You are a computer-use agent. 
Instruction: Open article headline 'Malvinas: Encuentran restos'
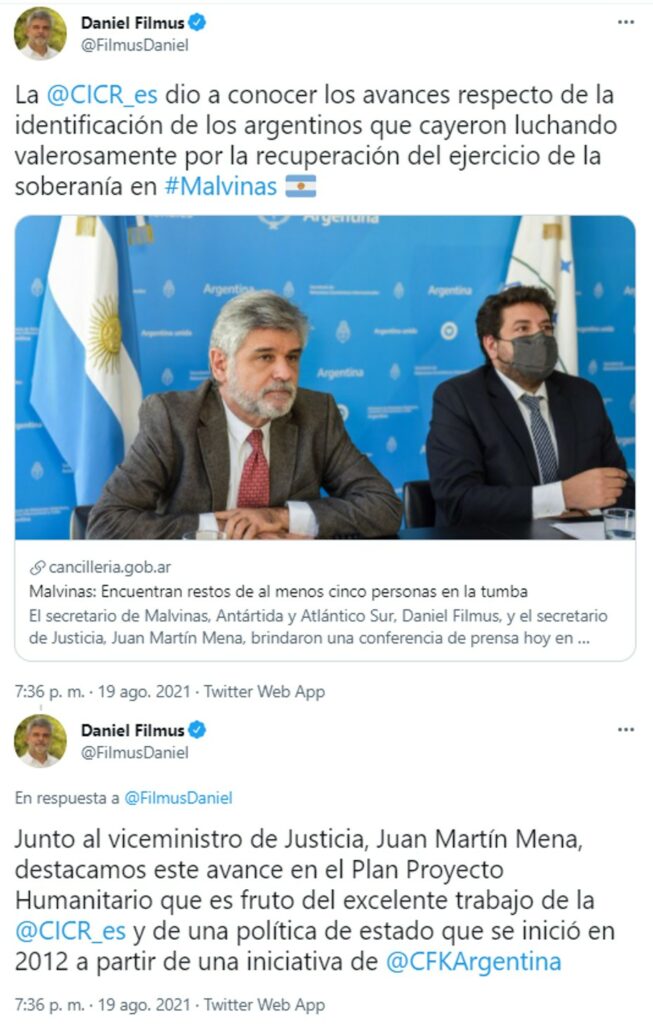pyautogui.click(x=278, y=592)
